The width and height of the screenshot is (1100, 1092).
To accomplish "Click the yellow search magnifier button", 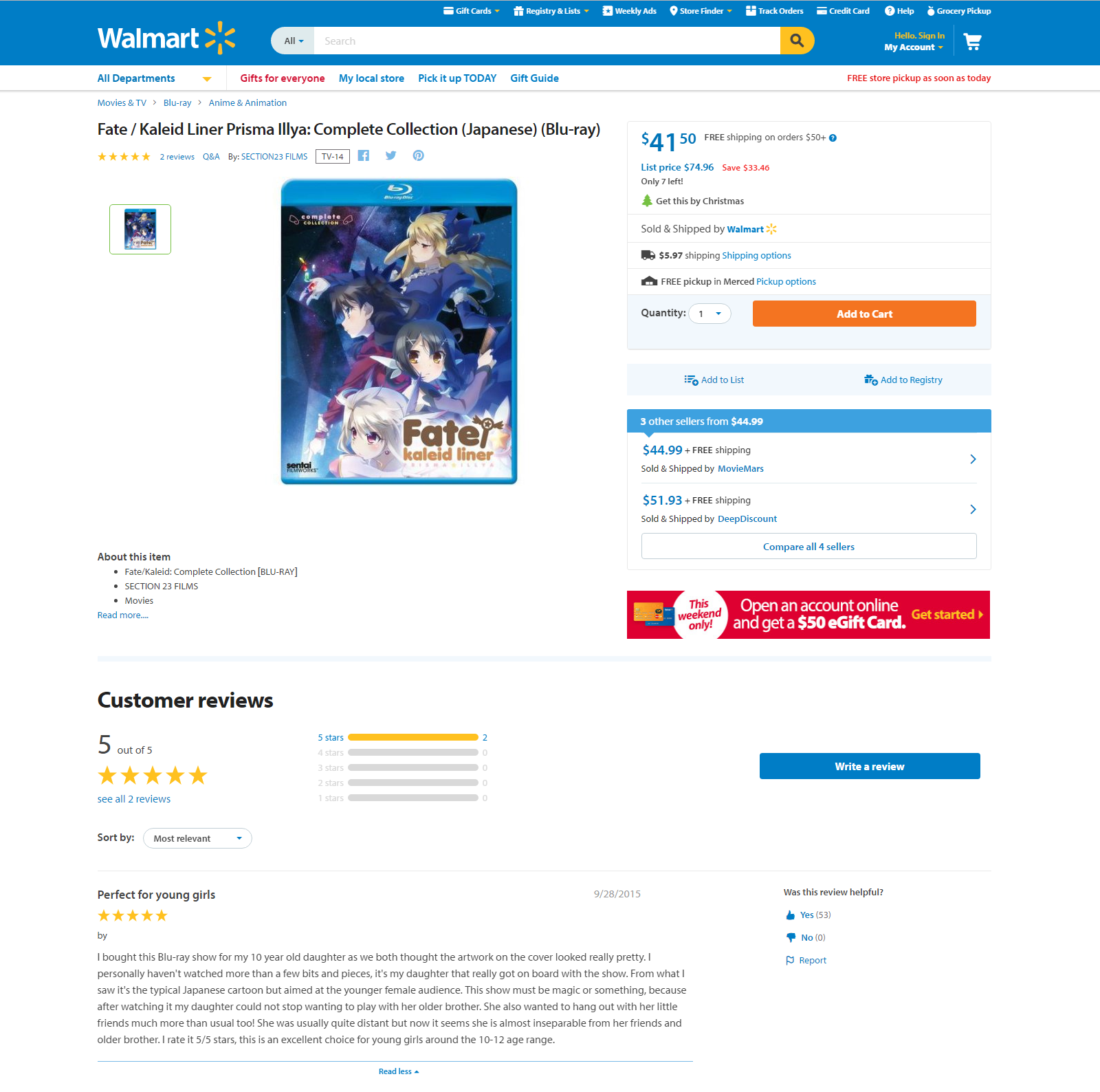I will tap(797, 41).
